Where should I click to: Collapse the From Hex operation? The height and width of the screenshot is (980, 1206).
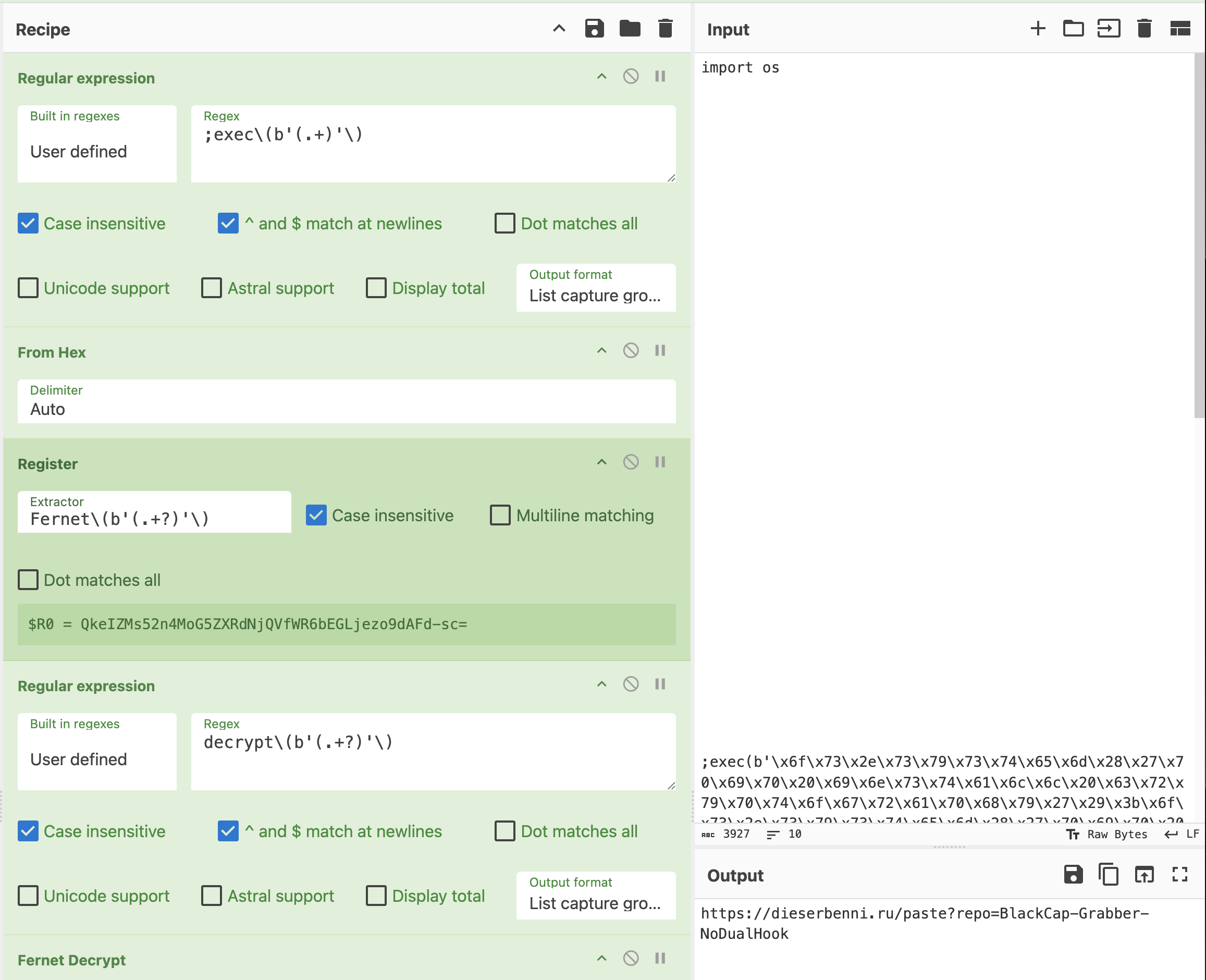(x=602, y=351)
